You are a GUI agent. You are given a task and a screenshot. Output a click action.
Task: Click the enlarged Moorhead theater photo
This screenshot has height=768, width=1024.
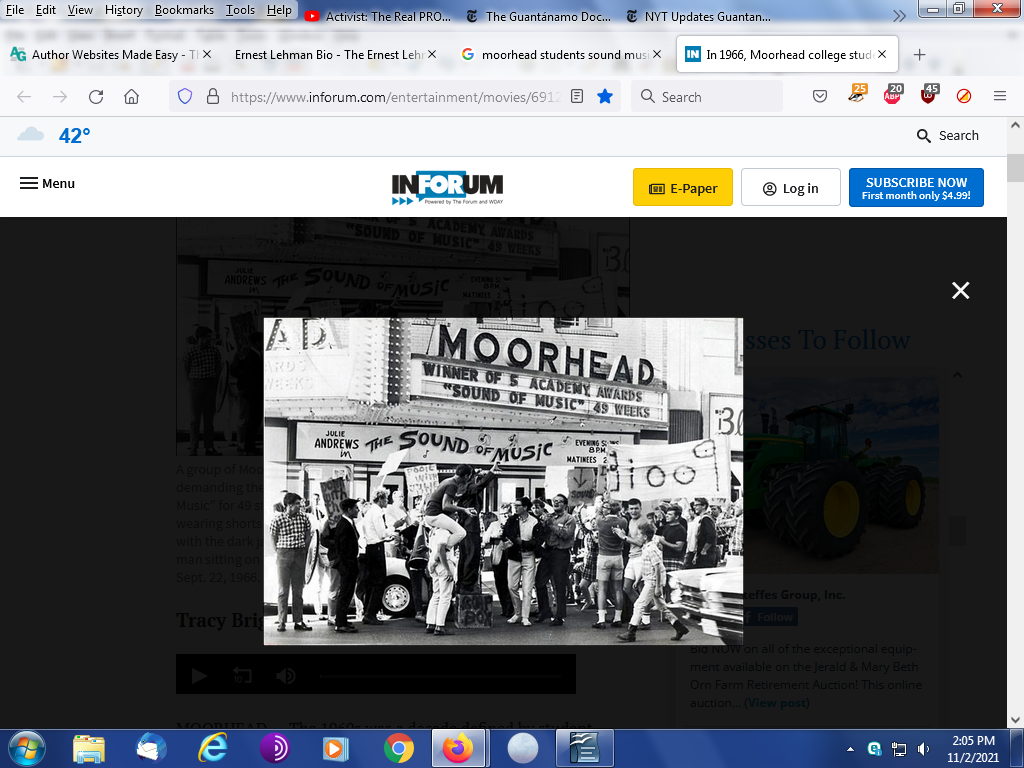[x=503, y=481]
